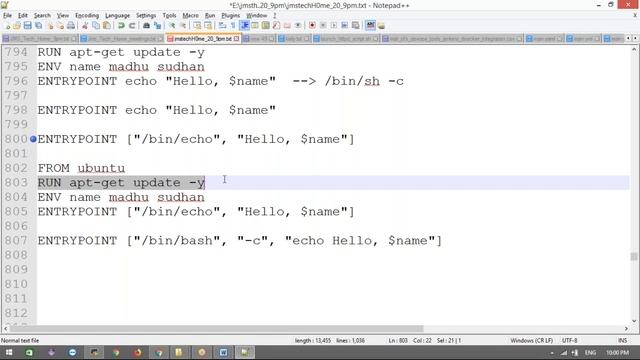
Task: Toggle the ABC spell check button
Action: coord(370,26)
